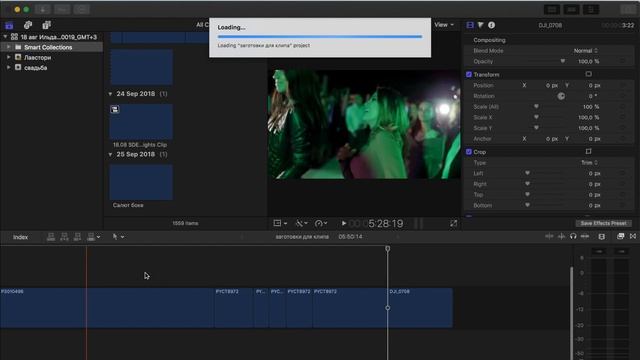Adjust the Scale (All) slider handle
The width and height of the screenshot is (640, 360).
(x=536, y=107)
